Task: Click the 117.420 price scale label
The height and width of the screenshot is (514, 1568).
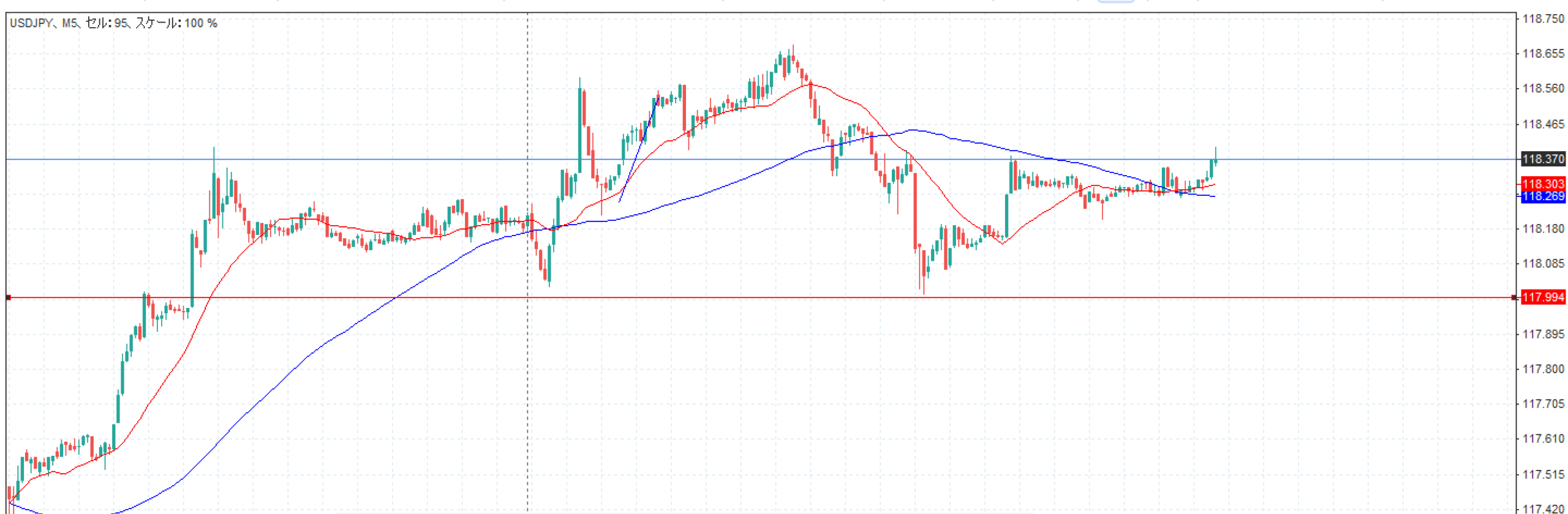Action: click(x=1543, y=508)
